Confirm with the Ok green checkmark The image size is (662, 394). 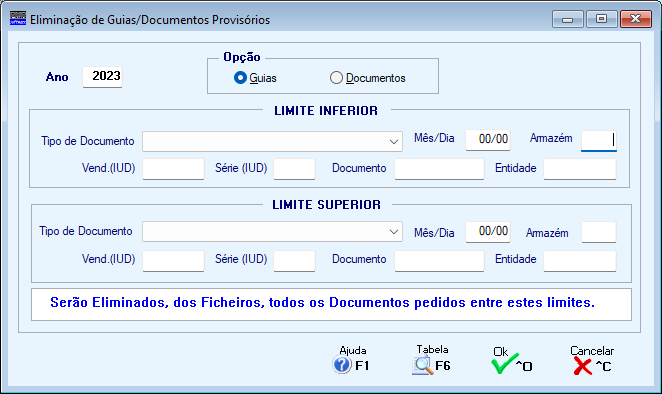tap(504, 364)
